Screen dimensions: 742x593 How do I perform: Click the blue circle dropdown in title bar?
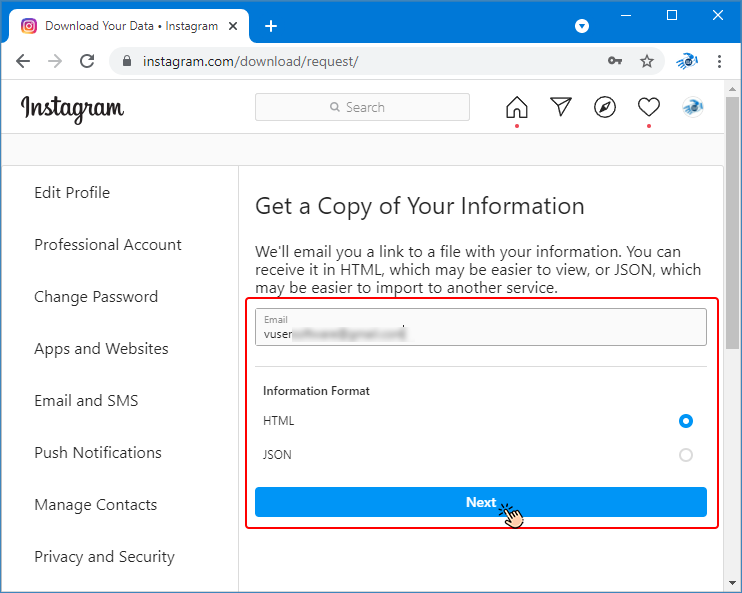[582, 26]
